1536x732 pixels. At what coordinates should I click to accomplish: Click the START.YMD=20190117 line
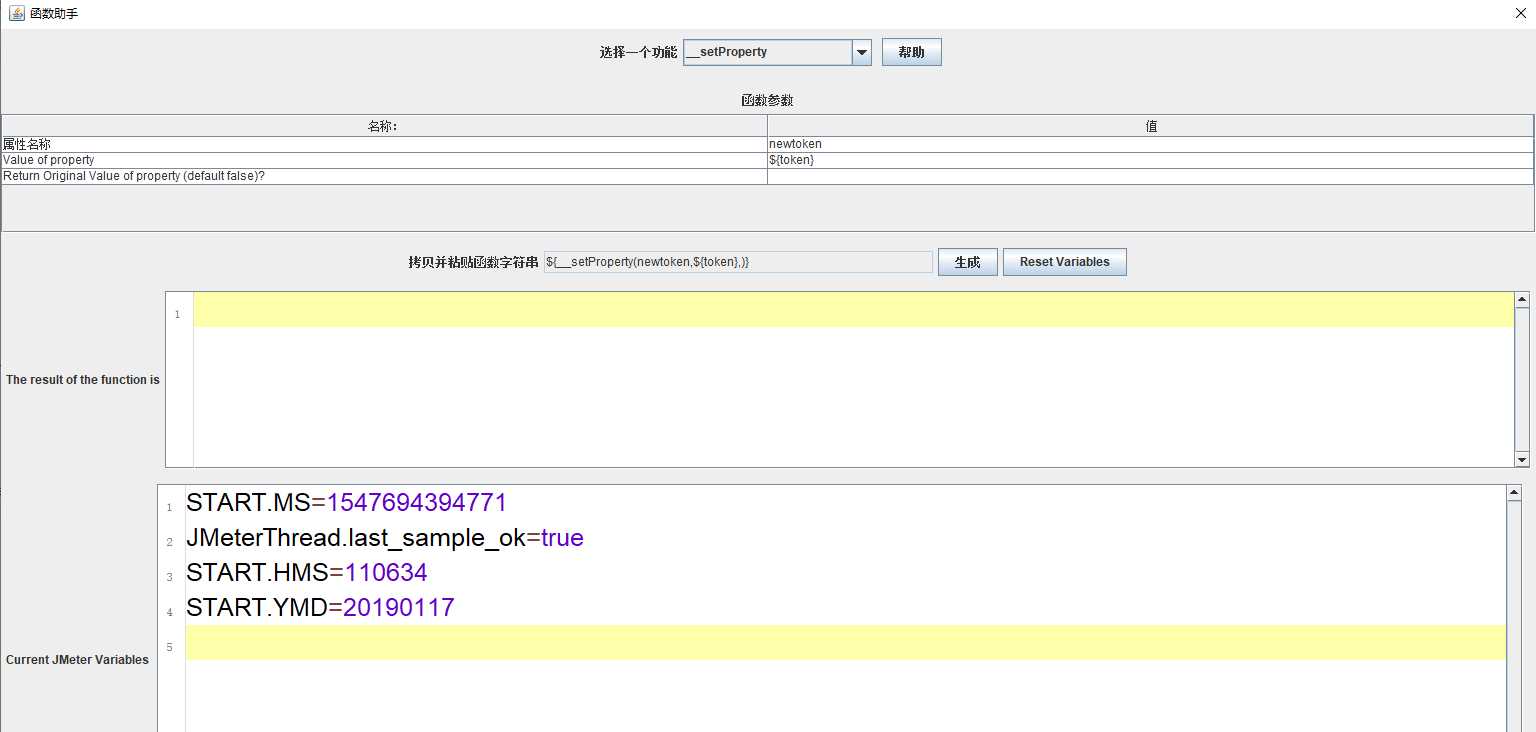pos(320,608)
